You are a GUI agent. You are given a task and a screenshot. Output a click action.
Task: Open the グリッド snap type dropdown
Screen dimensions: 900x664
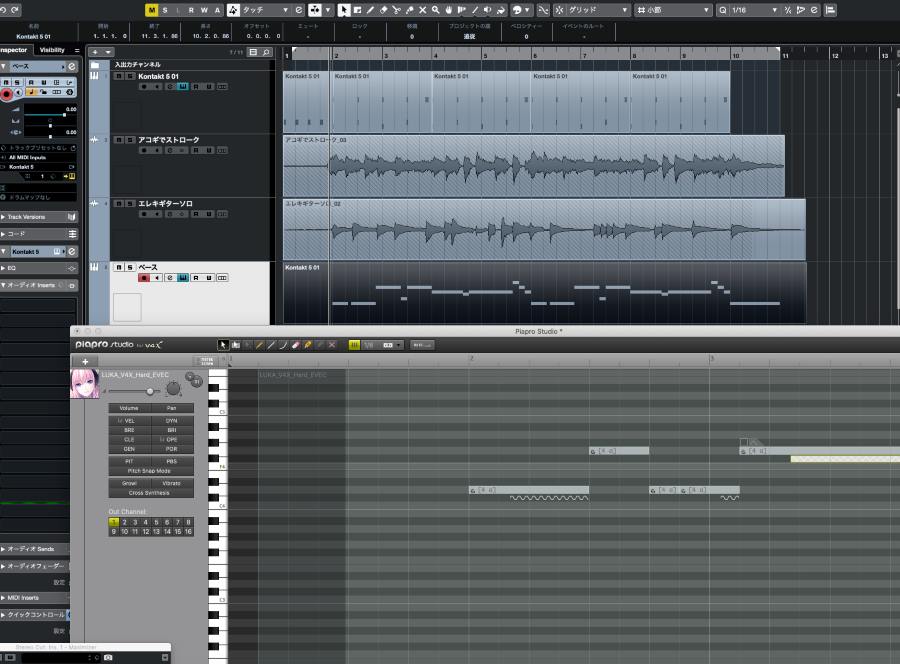click(598, 10)
